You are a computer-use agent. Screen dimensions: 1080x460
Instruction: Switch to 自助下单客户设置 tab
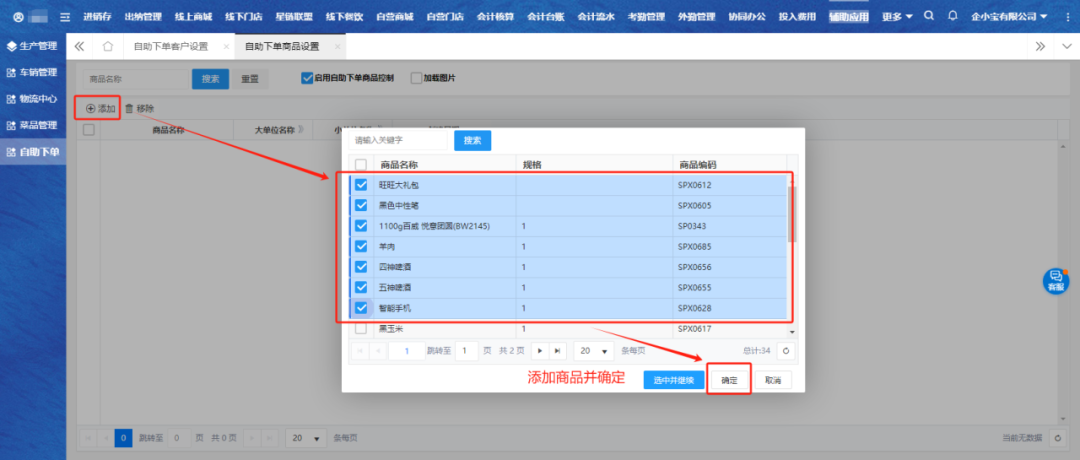pyautogui.click(x=171, y=47)
